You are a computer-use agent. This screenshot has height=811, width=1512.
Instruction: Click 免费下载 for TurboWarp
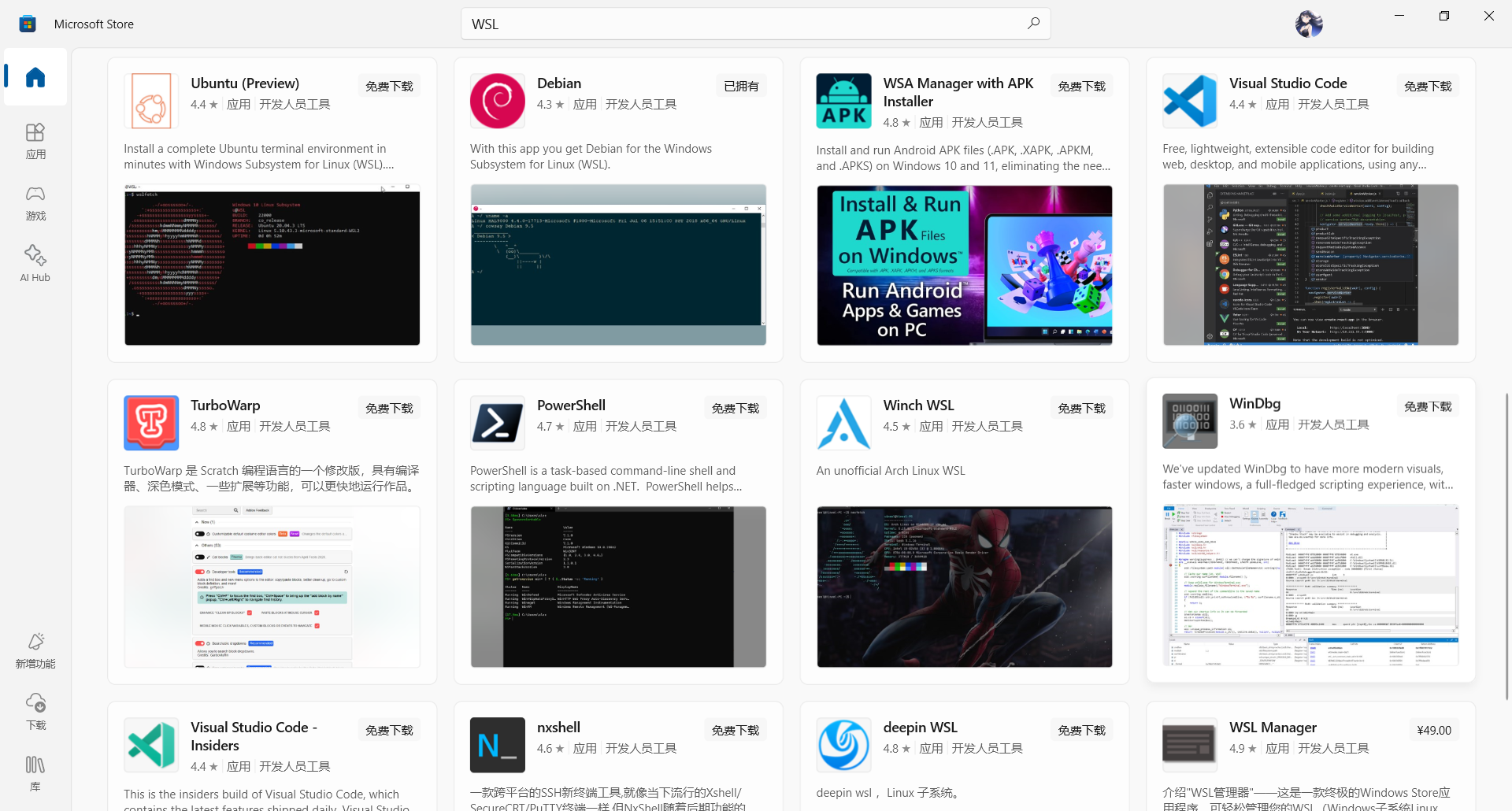point(389,408)
